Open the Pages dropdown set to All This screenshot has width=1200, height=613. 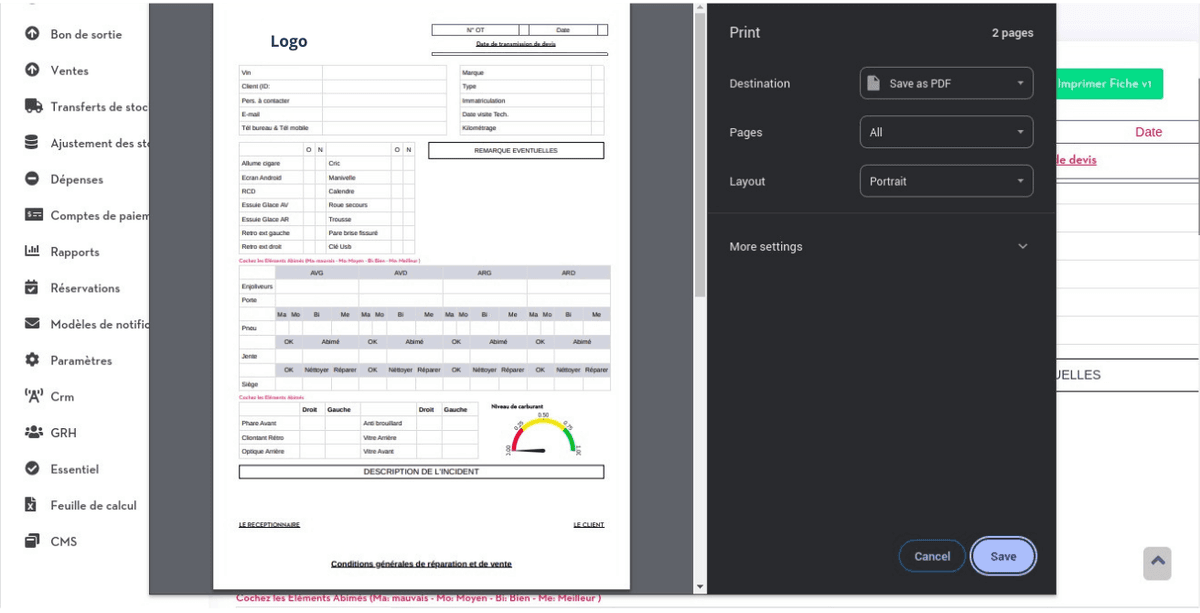pyautogui.click(x=946, y=132)
